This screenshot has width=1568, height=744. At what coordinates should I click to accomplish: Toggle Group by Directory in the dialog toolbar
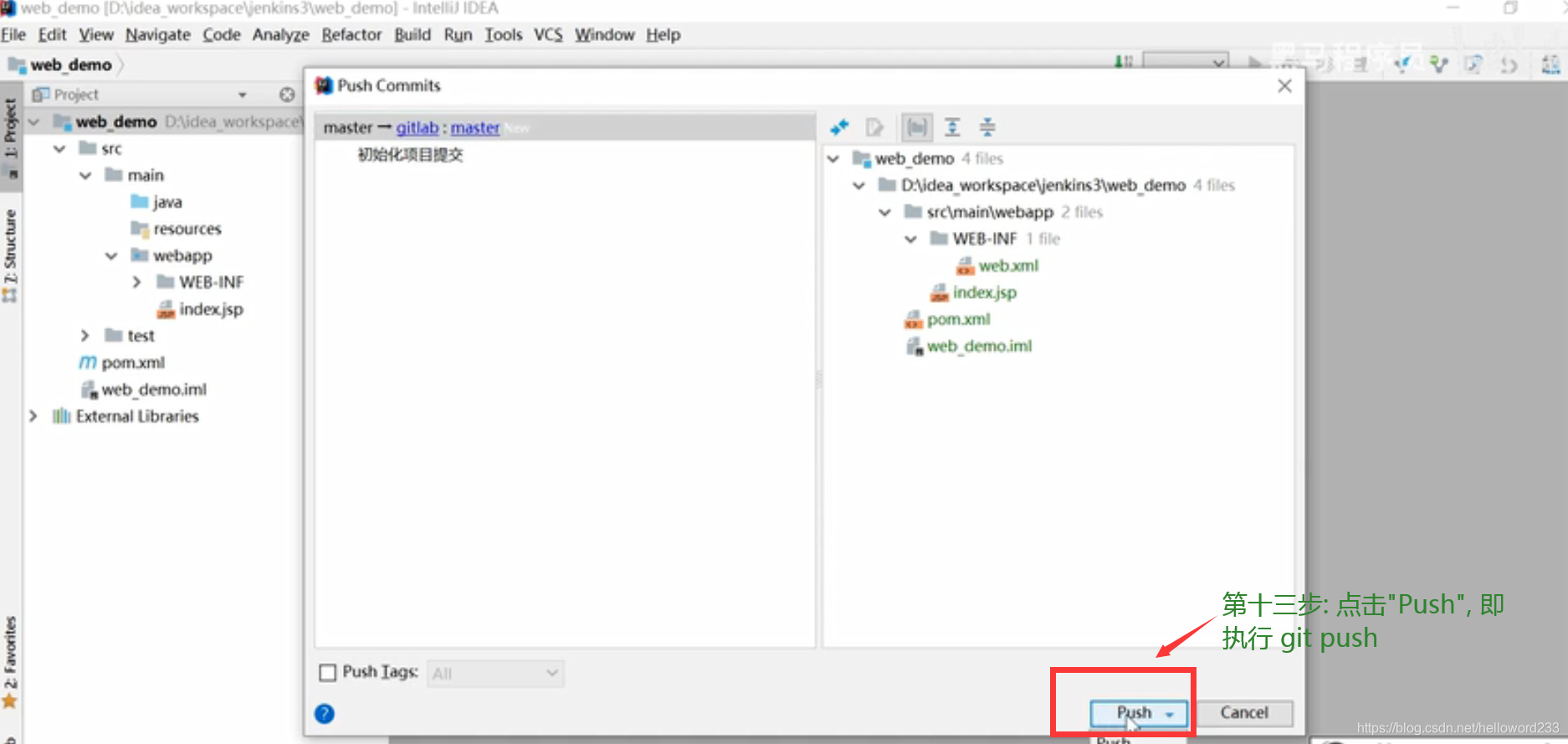tap(917, 127)
